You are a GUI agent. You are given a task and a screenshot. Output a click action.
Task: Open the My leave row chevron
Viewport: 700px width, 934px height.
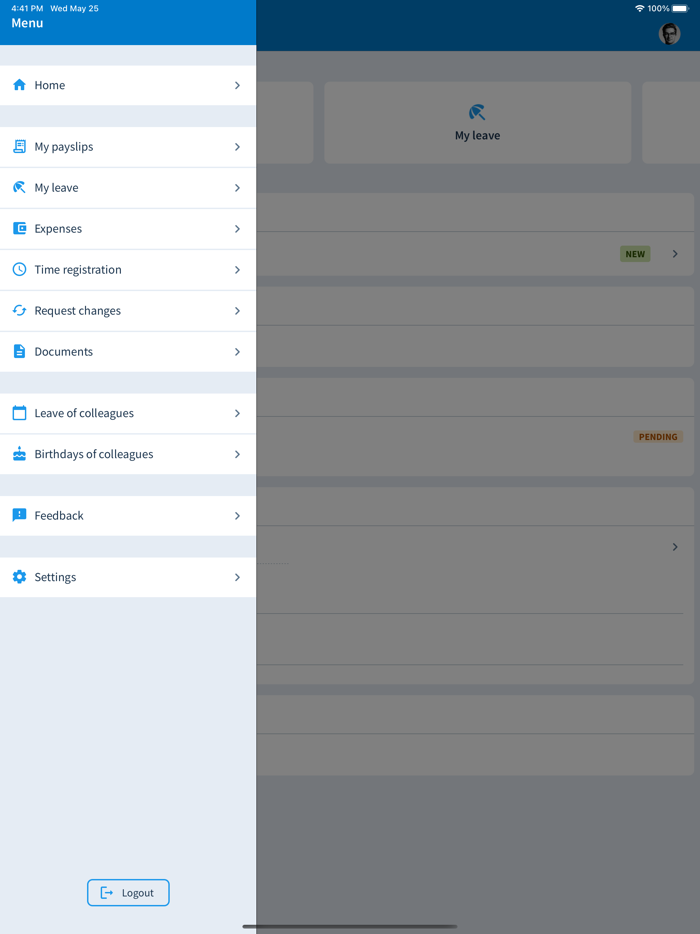point(237,188)
